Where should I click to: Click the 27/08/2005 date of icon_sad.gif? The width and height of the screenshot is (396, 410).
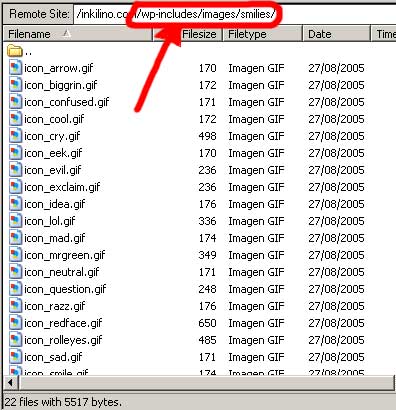(336, 357)
